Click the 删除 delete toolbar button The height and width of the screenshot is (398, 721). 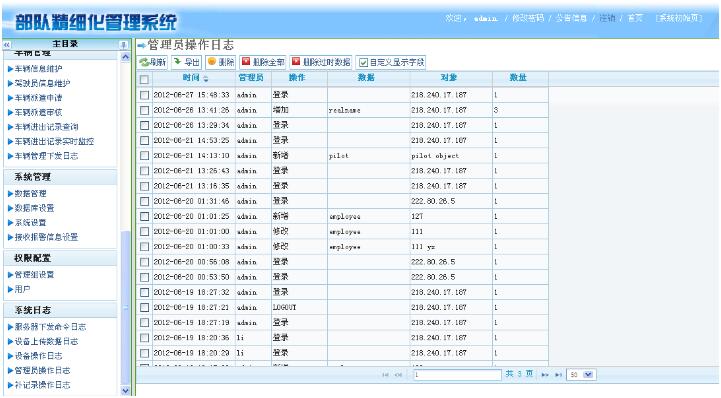click(x=220, y=62)
